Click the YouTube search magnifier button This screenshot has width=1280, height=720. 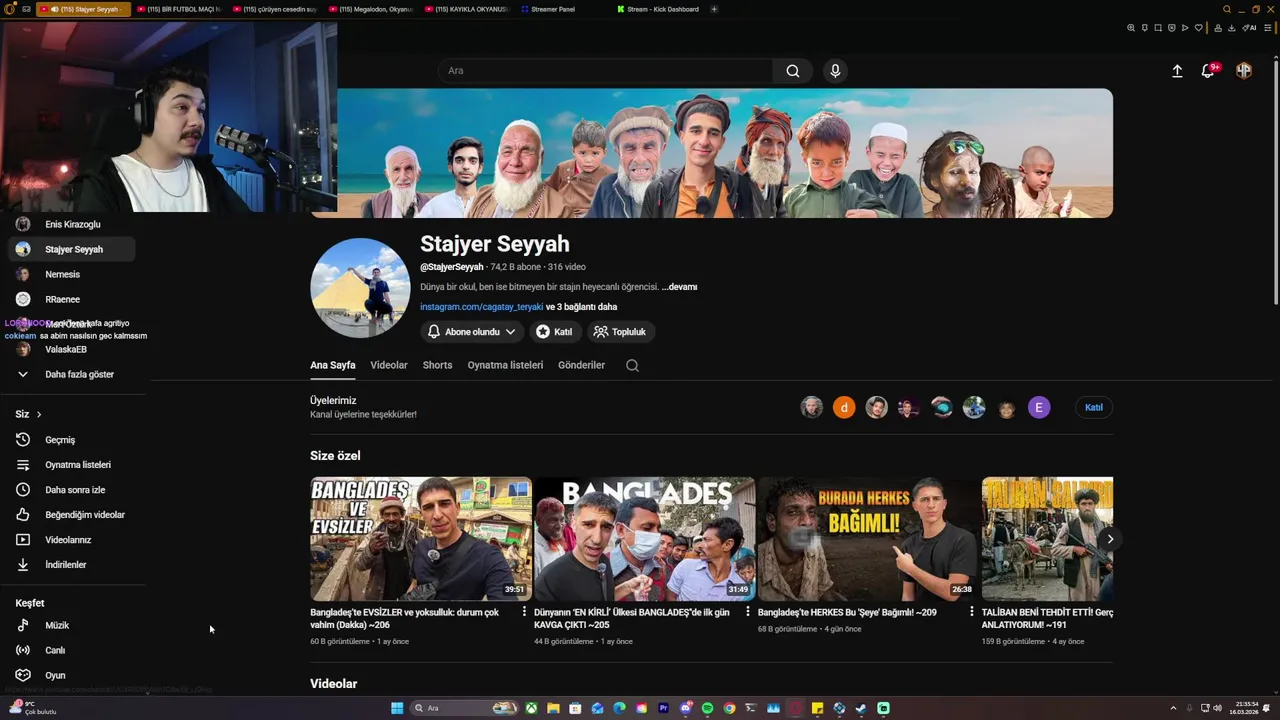pyautogui.click(x=792, y=71)
